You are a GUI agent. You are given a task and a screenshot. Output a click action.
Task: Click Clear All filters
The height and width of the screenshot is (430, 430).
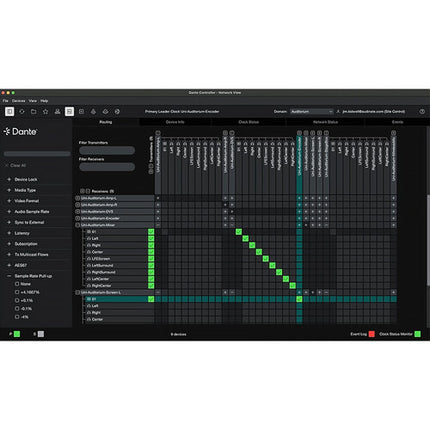15,165
